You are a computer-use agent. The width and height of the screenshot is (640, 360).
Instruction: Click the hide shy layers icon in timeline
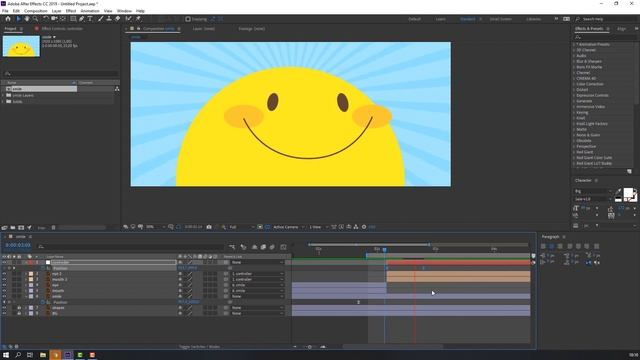pyautogui.click(x=254, y=247)
